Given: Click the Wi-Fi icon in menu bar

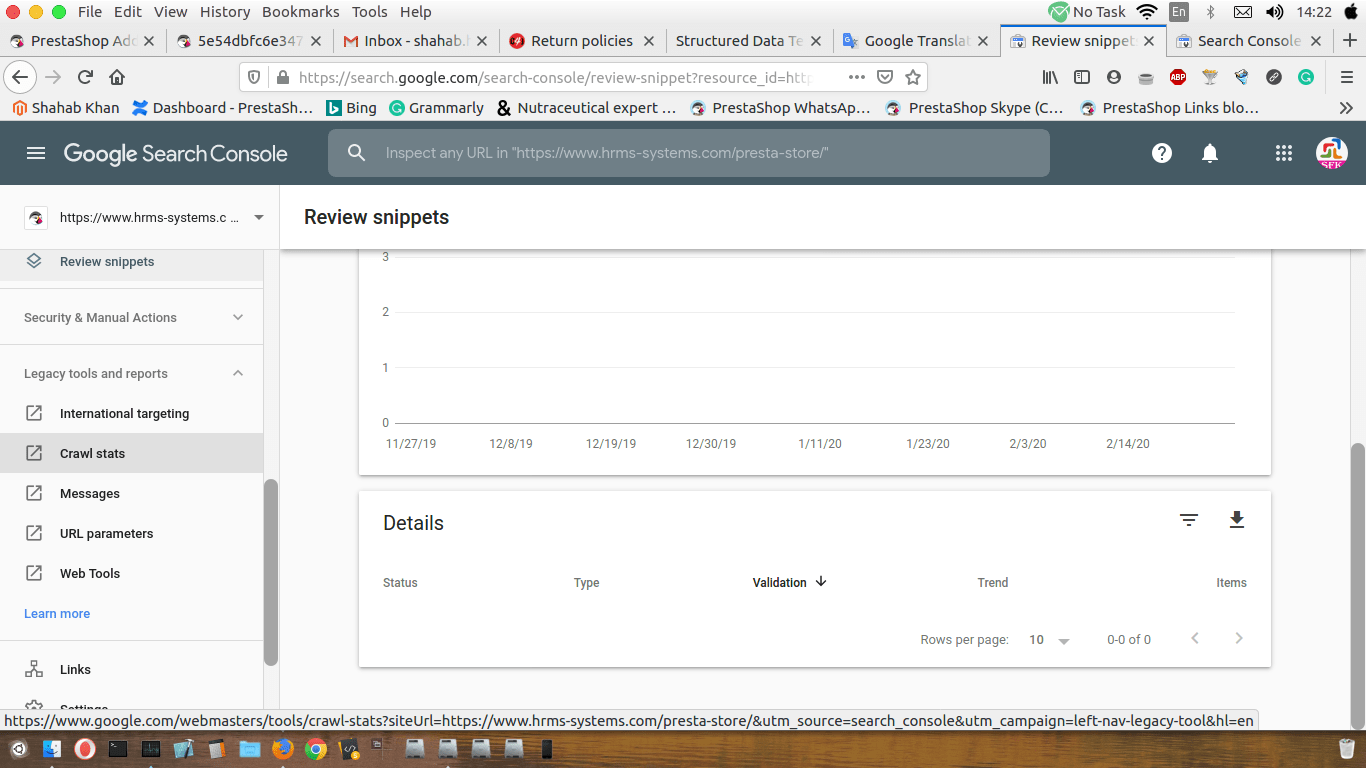Looking at the screenshot, I should [x=1147, y=12].
